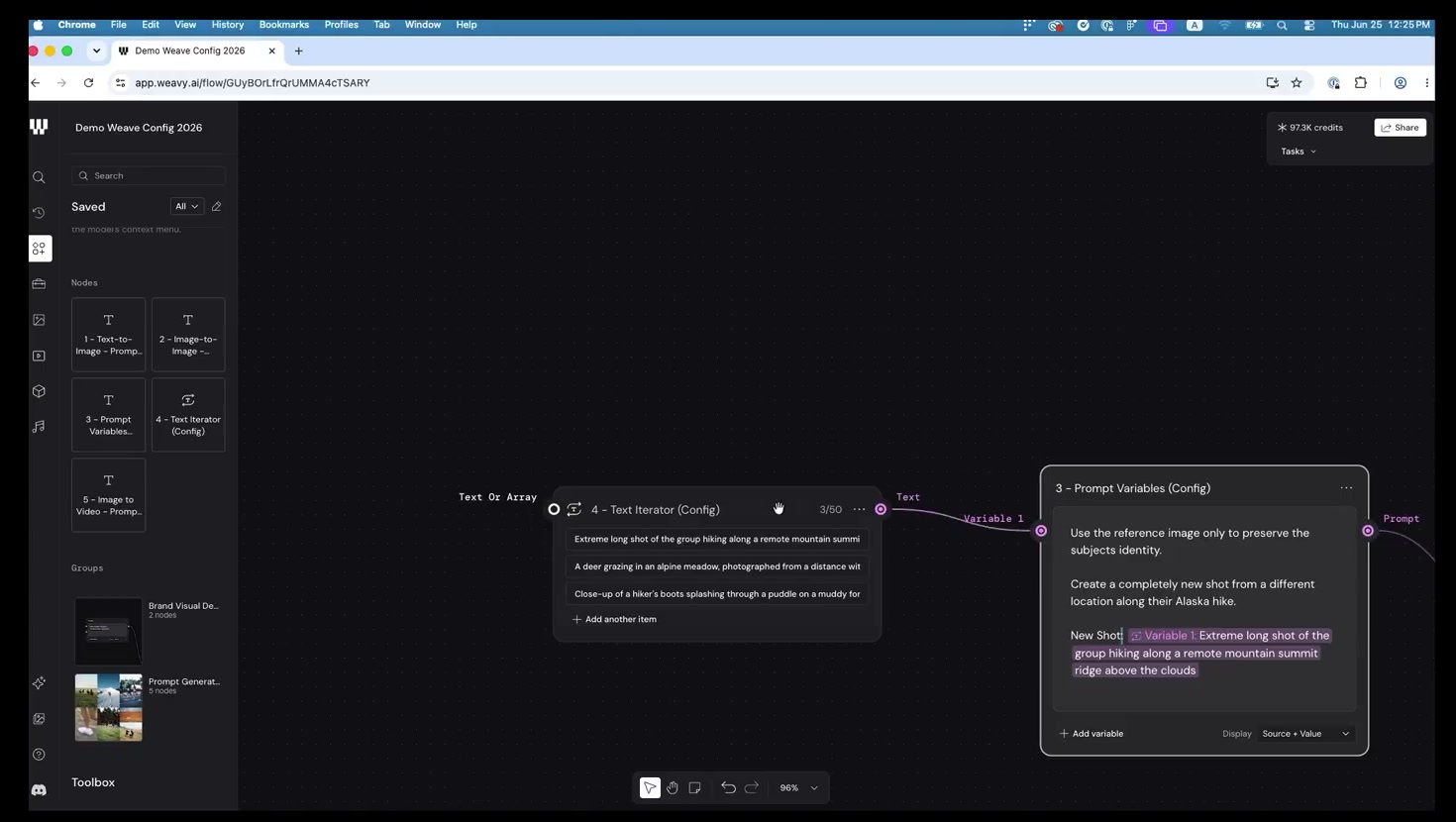Click the Variable 1 input port
This screenshot has width=1456, height=822.
(1041, 531)
